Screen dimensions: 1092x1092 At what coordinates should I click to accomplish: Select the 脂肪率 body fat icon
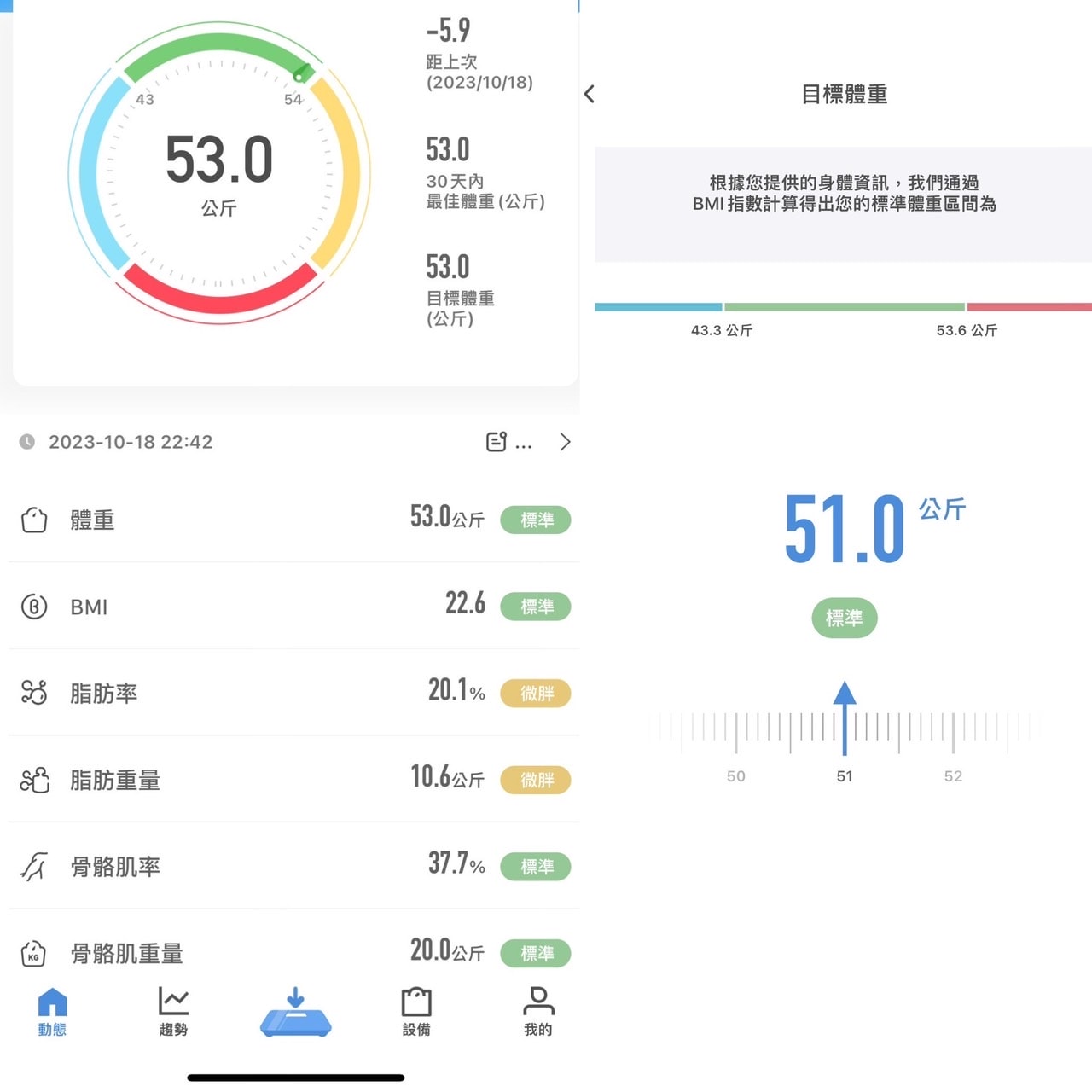[34, 693]
